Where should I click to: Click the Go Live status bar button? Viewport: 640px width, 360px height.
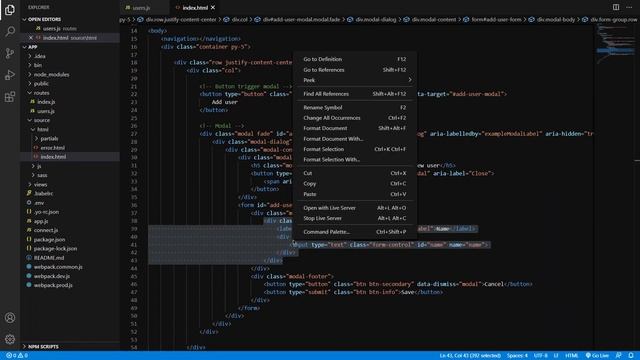pyautogui.click(x=597, y=356)
